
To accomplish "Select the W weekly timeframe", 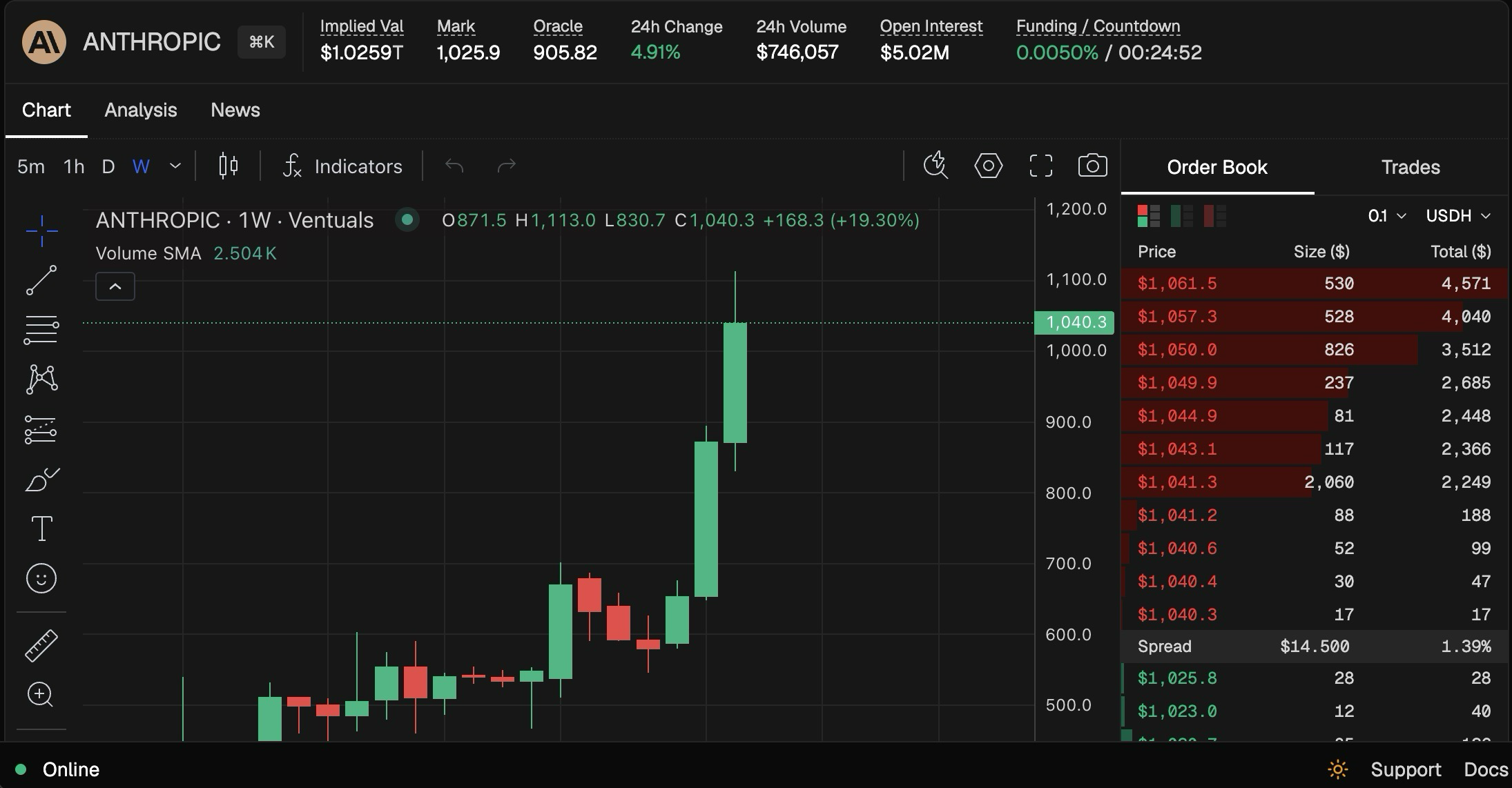I will [x=141, y=166].
